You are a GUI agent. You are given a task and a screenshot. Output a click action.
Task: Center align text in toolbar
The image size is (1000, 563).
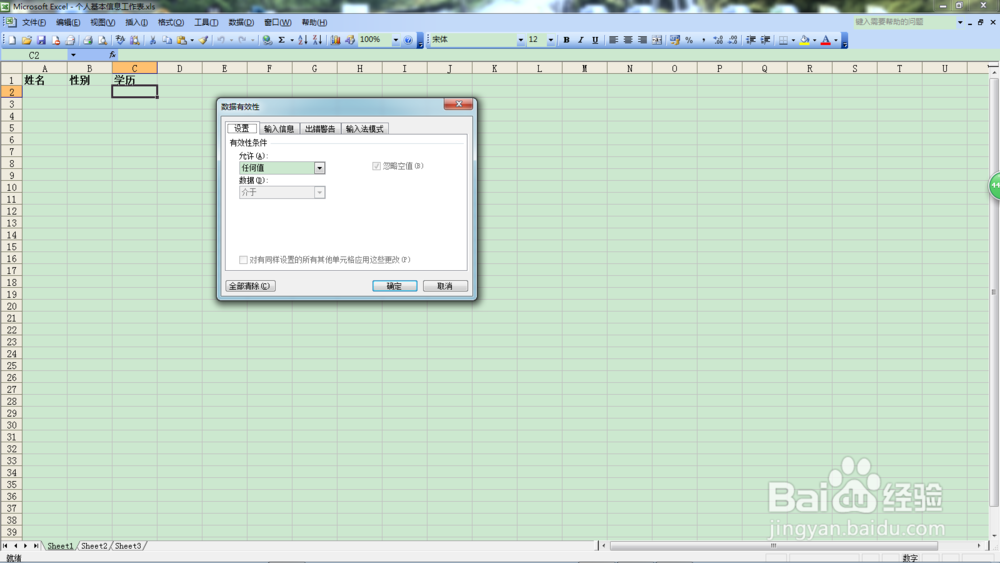[x=628, y=40]
